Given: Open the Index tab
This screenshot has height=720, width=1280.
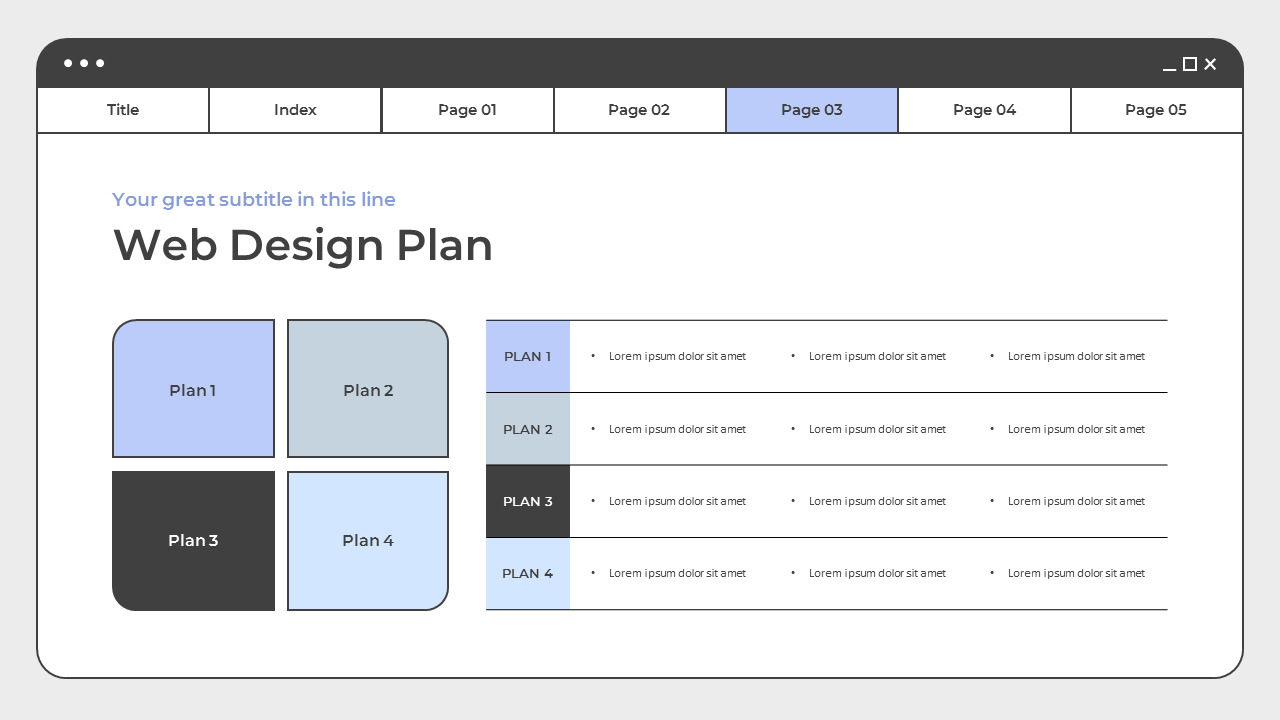Looking at the screenshot, I should pos(295,110).
